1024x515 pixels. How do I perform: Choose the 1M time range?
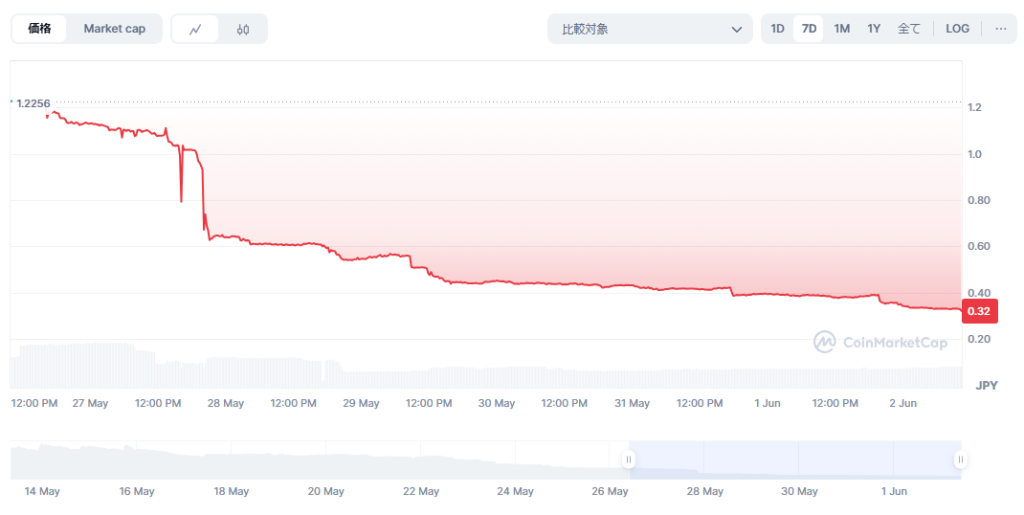841,29
